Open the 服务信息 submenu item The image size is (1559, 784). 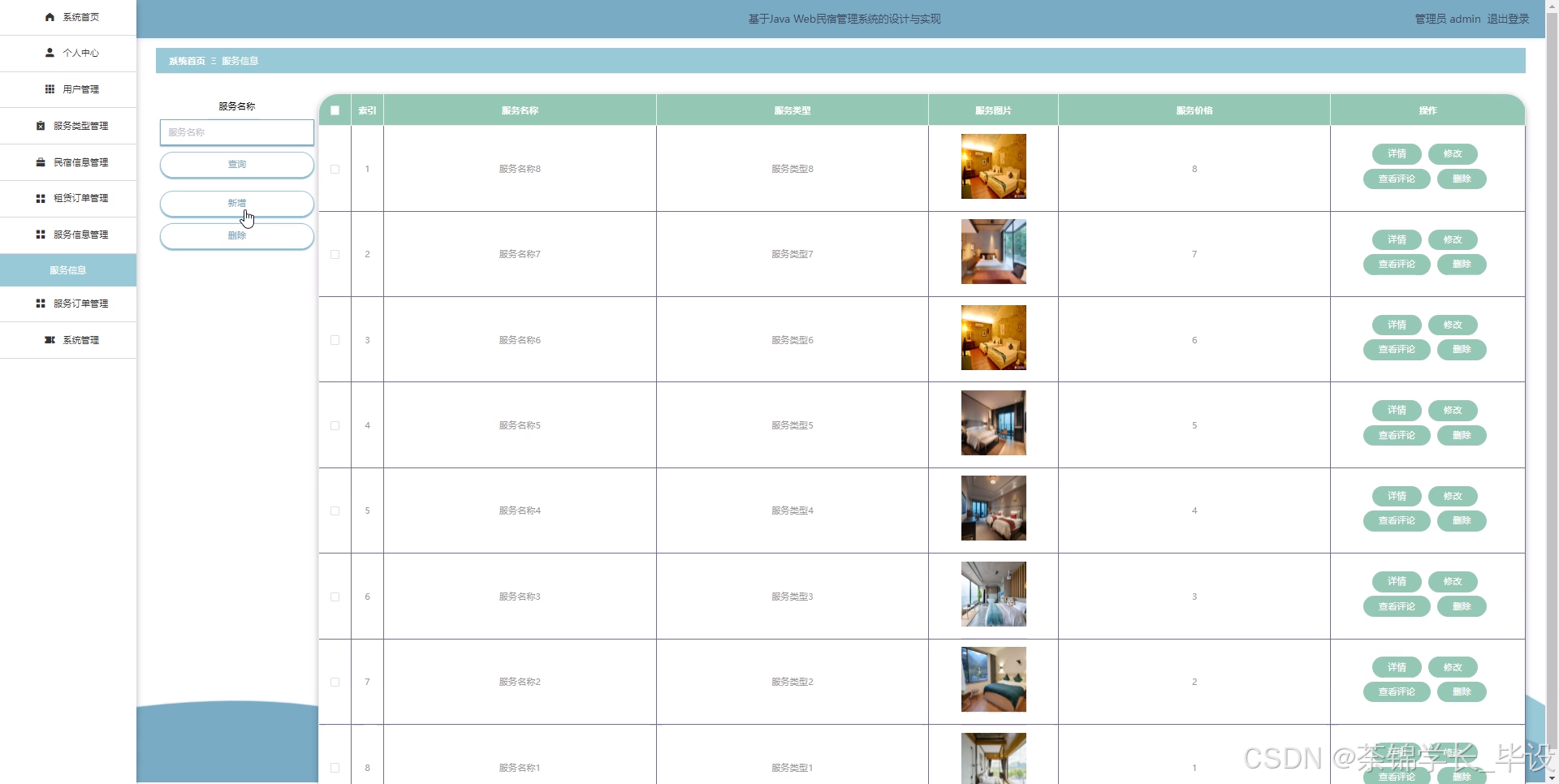[x=68, y=270]
